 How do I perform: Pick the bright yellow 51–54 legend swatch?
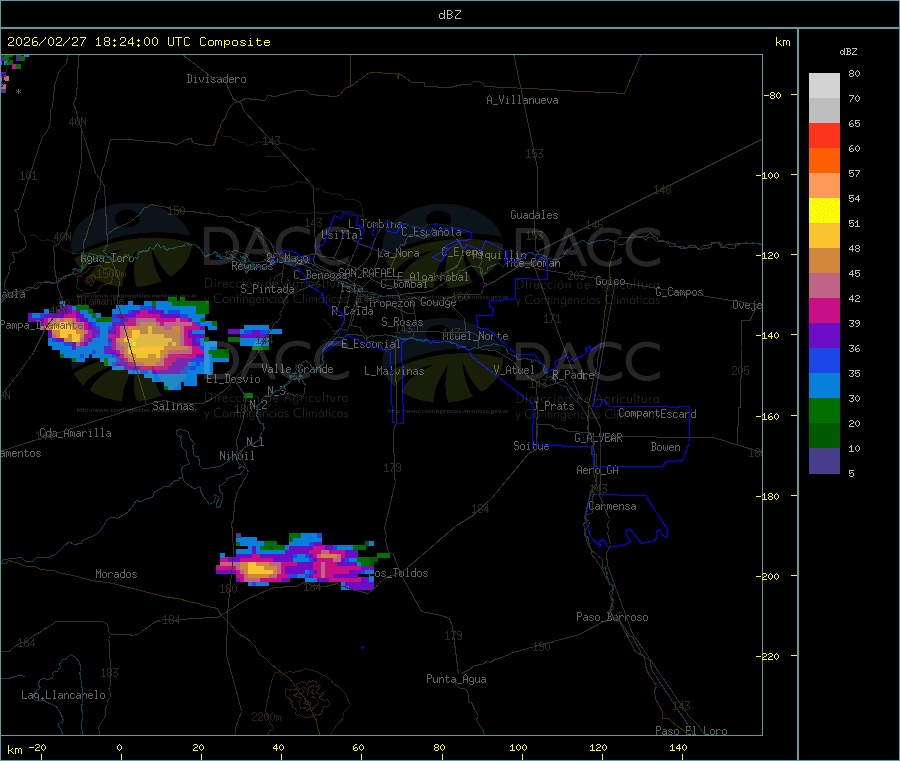[x=824, y=211]
